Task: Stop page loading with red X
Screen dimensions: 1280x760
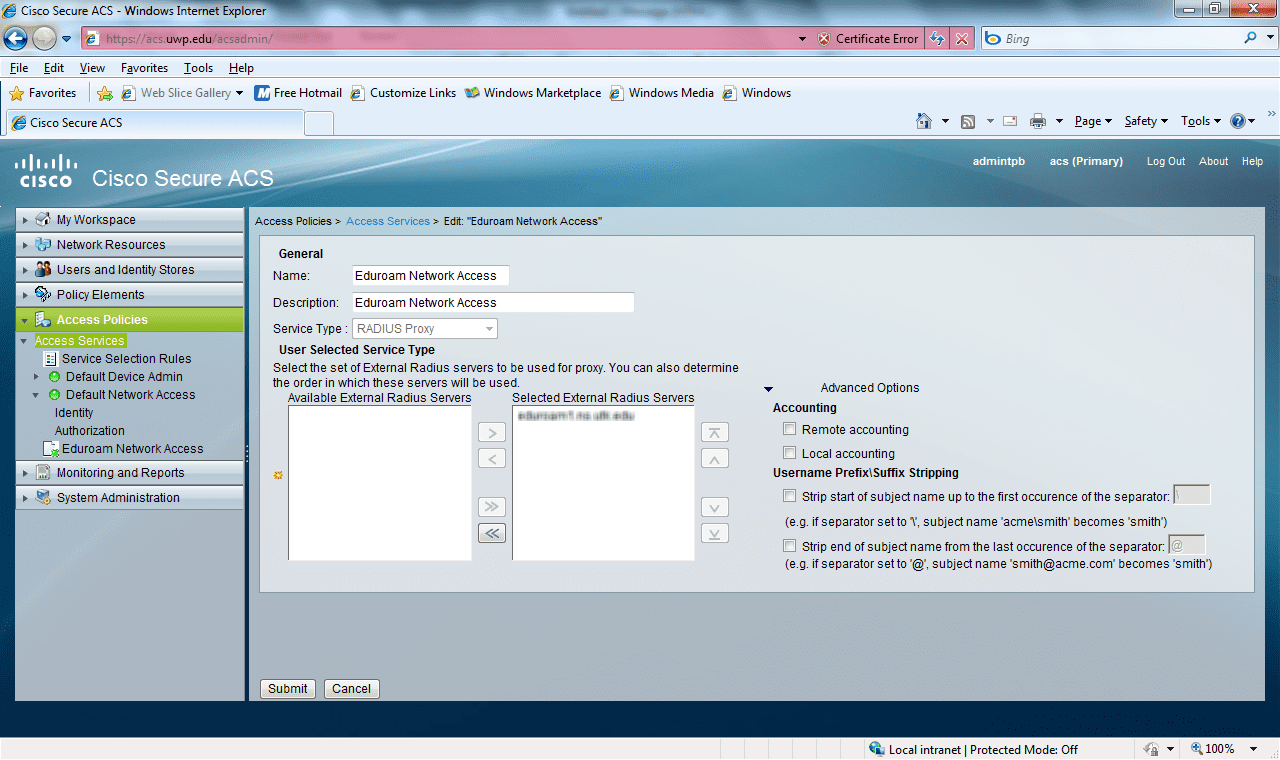Action: pos(962,39)
